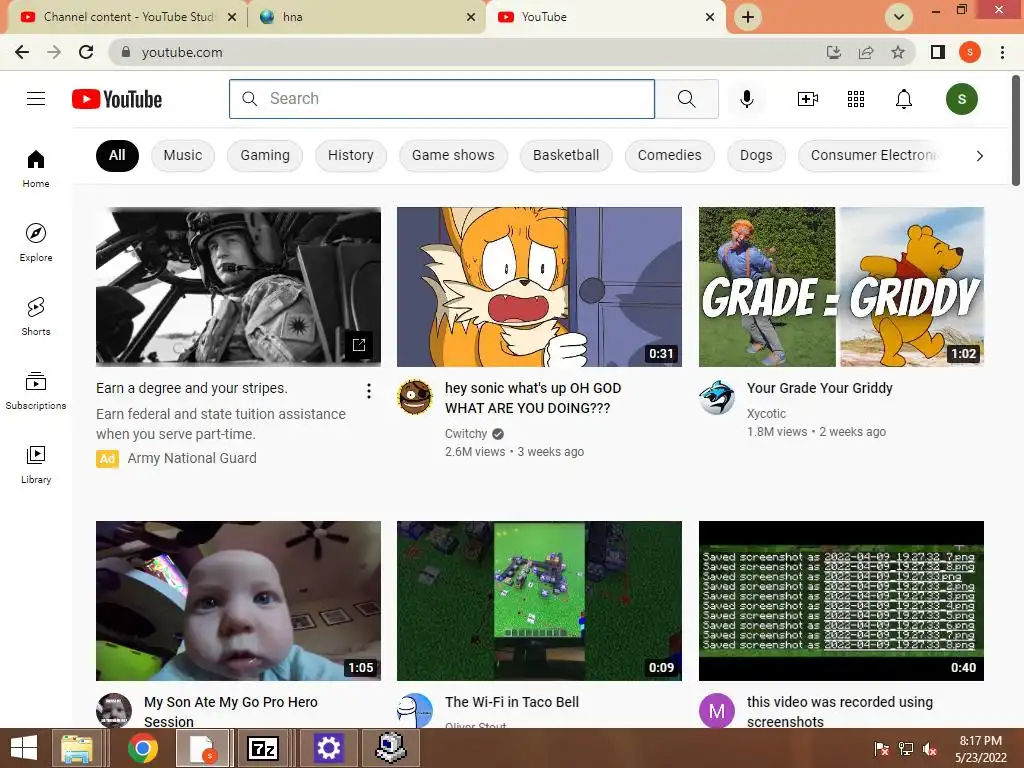Play the screenshots recorded video thumbnail
Screen dimensions: 1024x768
pos(841,601)
